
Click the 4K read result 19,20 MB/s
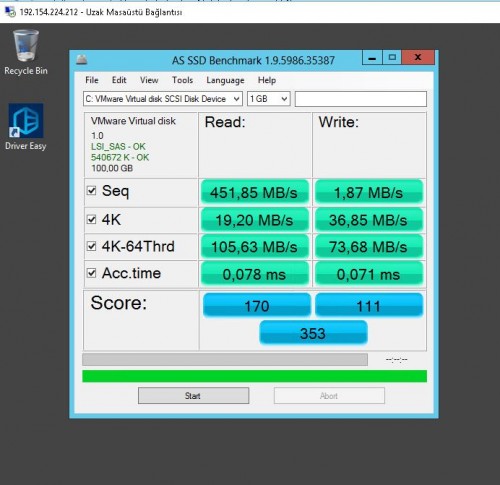click(x=255, y=220)
